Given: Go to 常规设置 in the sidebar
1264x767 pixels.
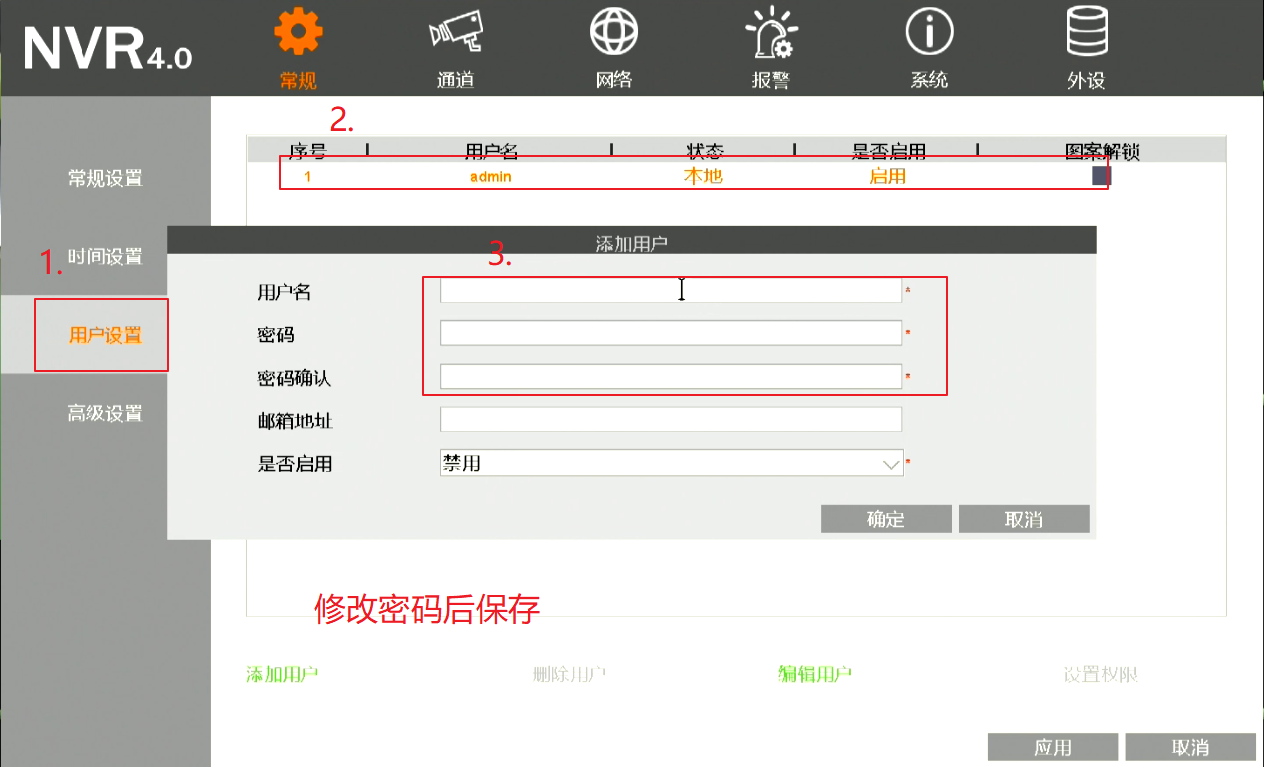Looking at the screenshot, I should click(105, 179).
